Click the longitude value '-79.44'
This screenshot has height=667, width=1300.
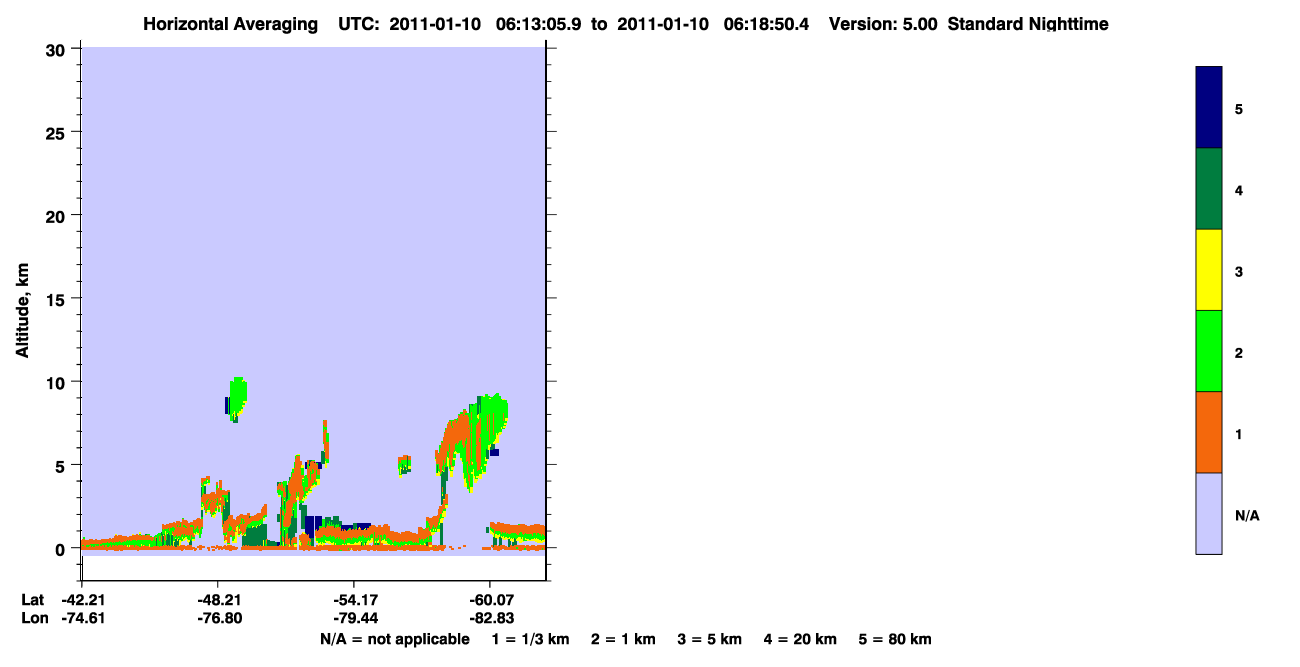pos(354,618)
